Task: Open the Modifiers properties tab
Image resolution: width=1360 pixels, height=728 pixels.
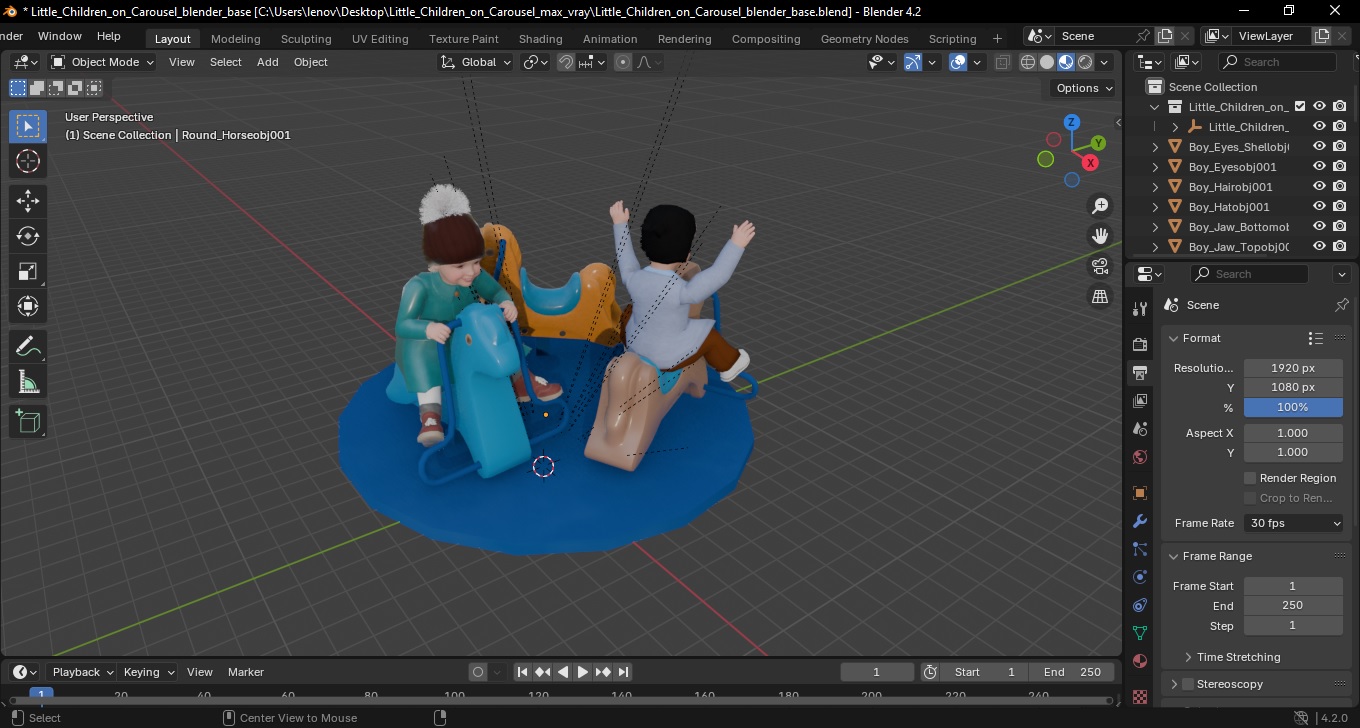Action: (1139, 521)
